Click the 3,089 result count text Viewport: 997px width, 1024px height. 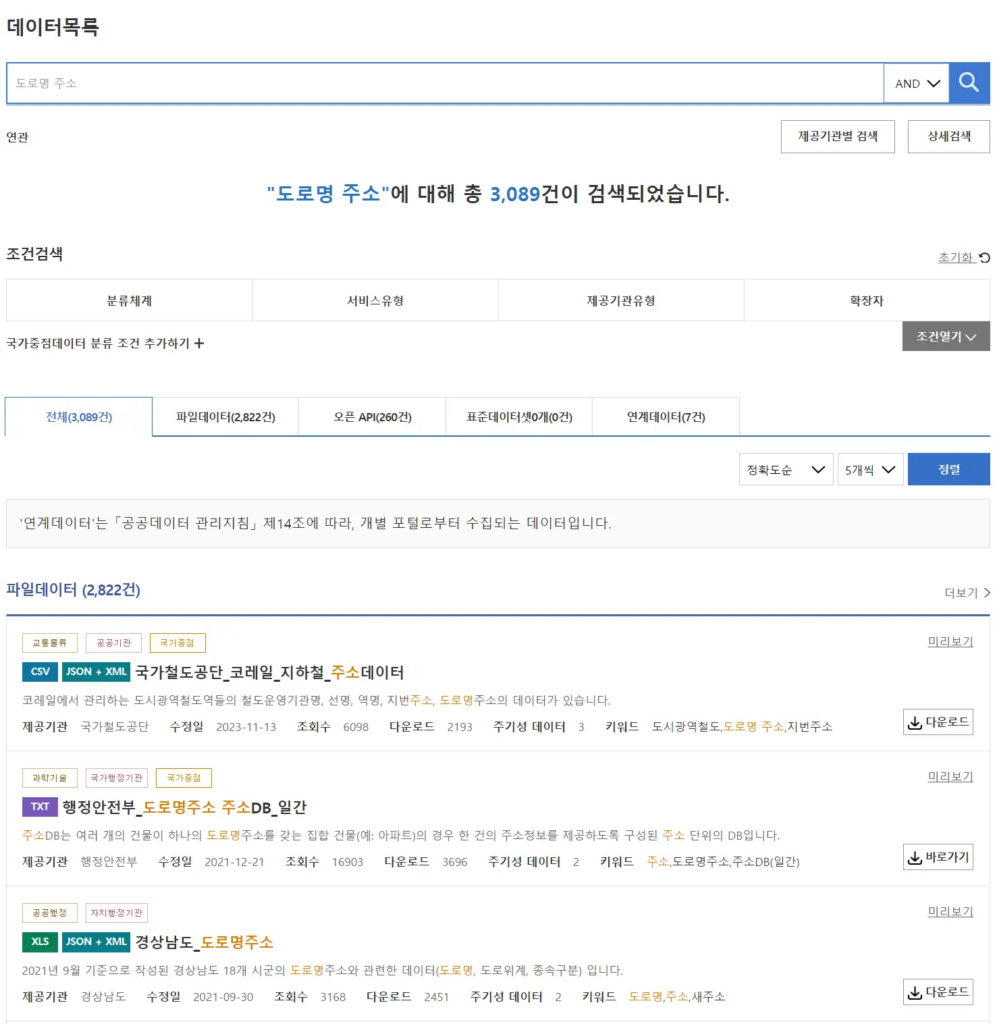515,194
